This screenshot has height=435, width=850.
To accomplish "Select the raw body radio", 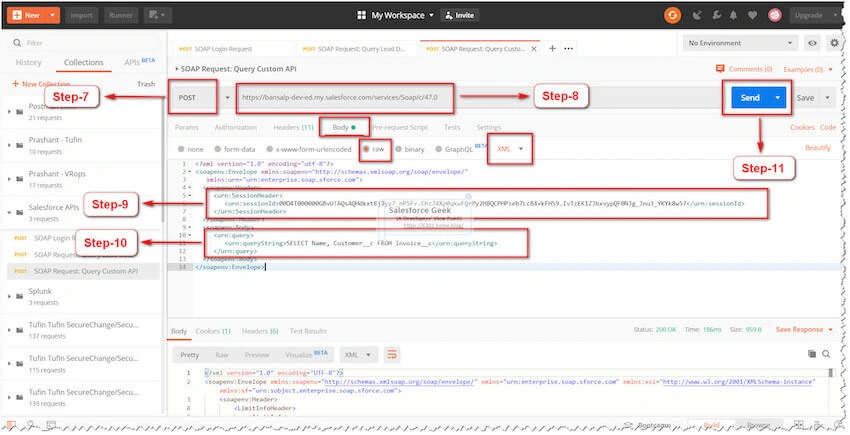I will point(366,149).
